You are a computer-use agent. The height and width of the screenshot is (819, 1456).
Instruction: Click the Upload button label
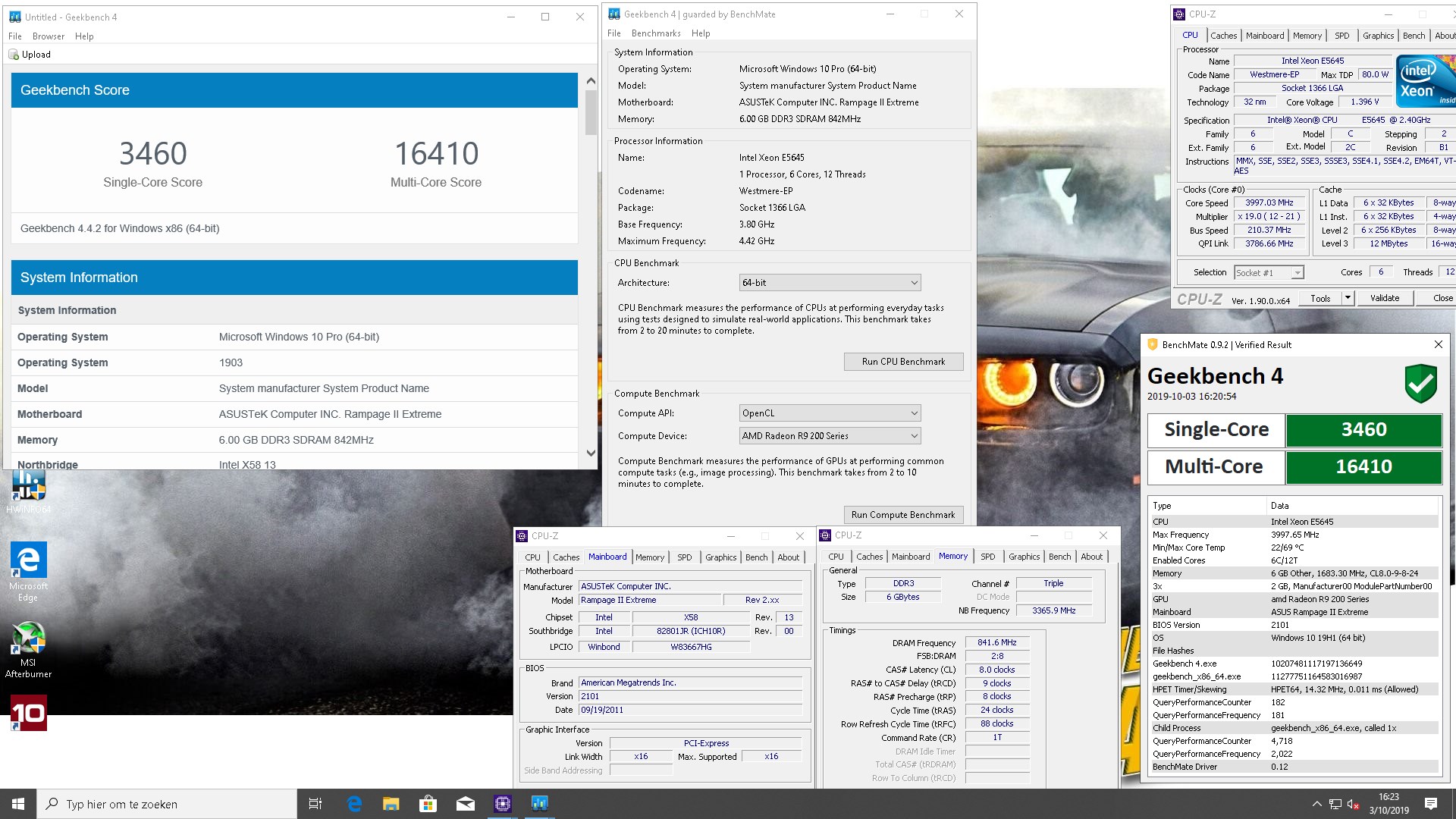tap(36, 55)
